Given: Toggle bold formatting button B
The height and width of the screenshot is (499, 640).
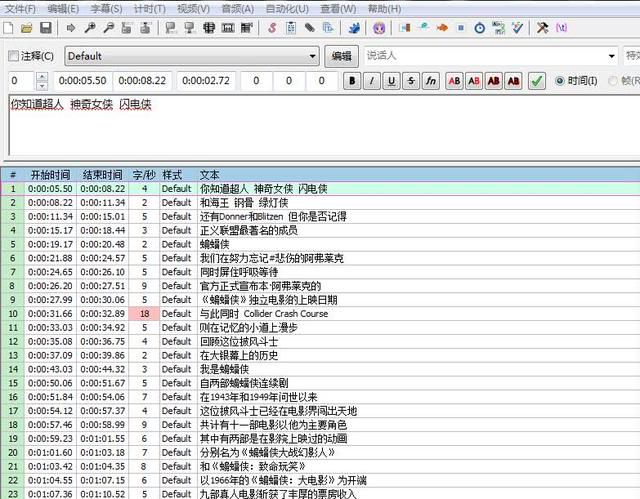Looking at the screenshot, I should tap(352, 81).
